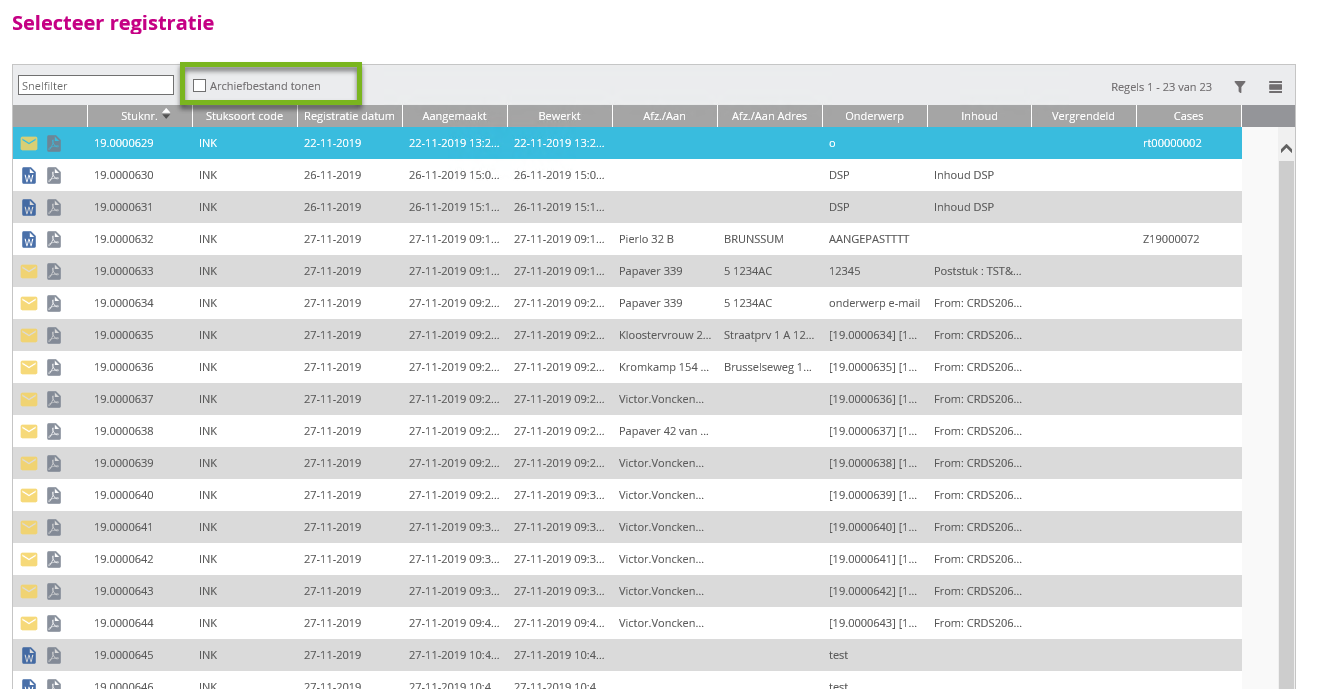Click PDF icon for row 19.0000640
The image size is (1323, 689).
(54, 495)
